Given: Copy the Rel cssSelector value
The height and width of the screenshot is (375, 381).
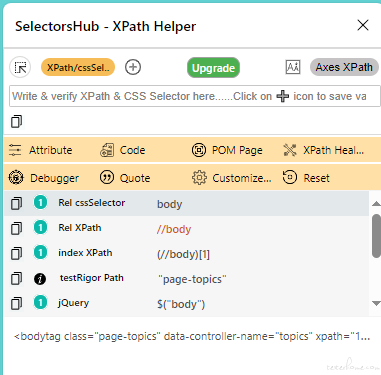Looking at the screenshot, I should (x=16, y=203).
